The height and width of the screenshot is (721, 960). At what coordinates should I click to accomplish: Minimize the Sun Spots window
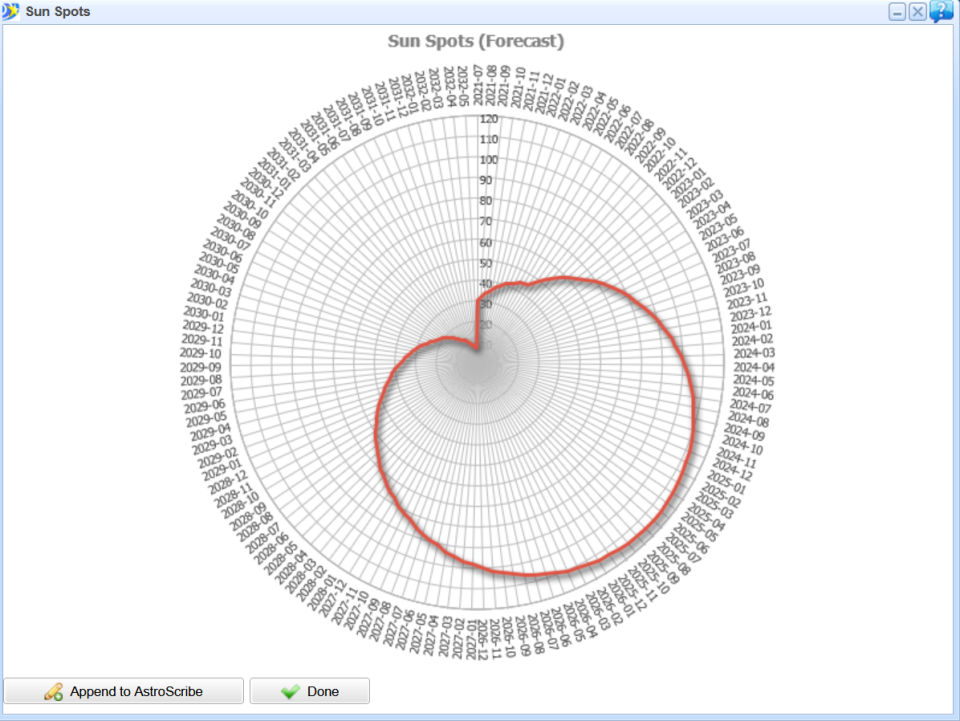[897, 12]
